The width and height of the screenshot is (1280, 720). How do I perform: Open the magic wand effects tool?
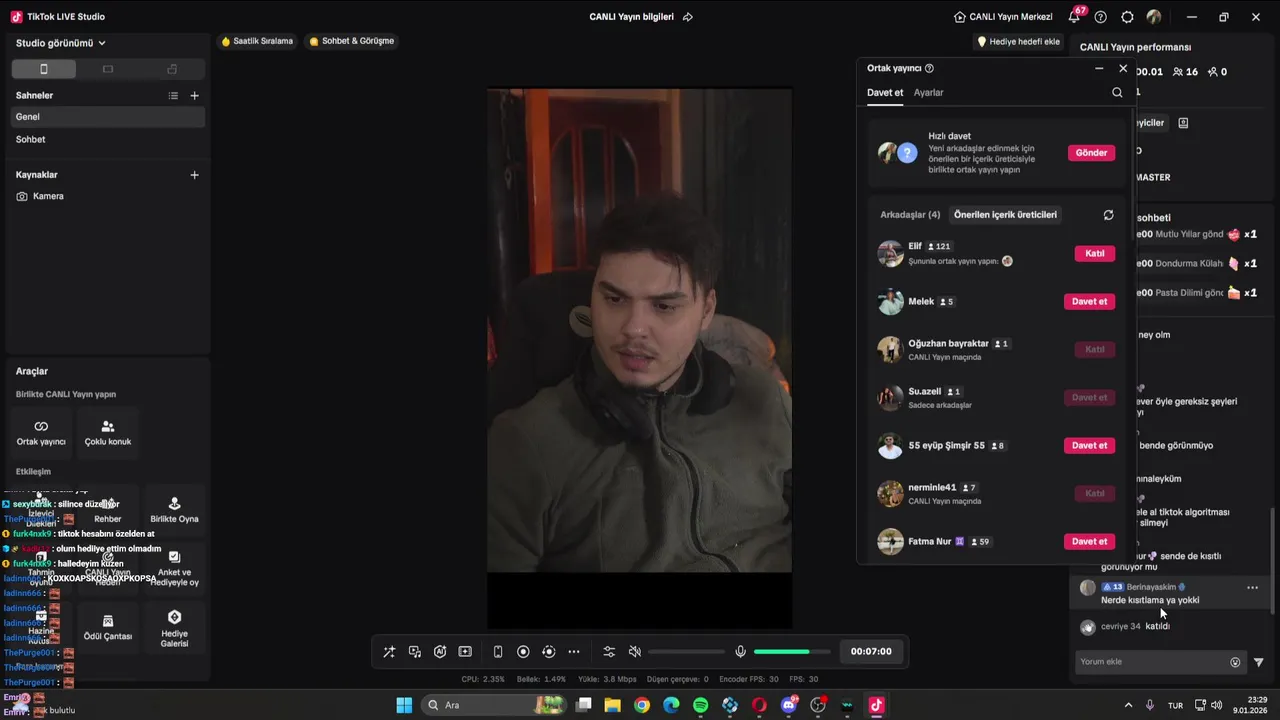coord(389,652)
